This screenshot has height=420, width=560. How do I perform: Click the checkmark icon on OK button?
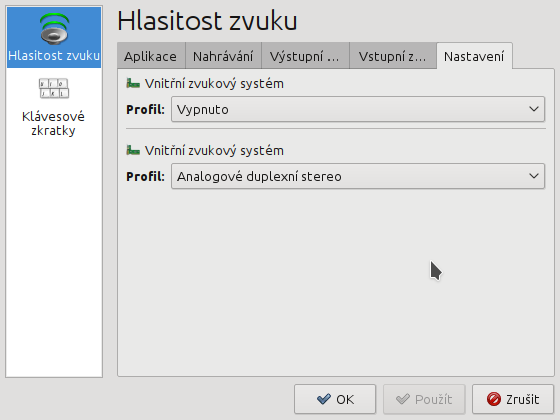[x=324, y=399]
